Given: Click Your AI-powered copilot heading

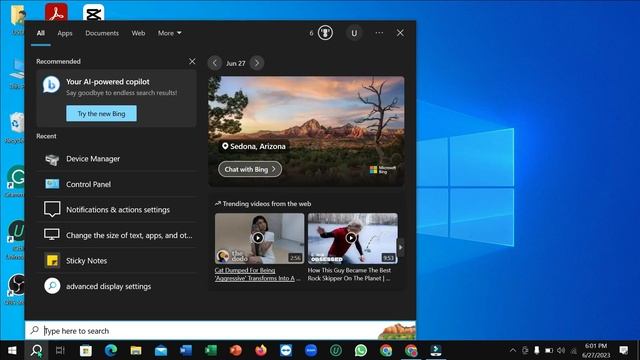Looking at the screenshot, I should 108,82.
